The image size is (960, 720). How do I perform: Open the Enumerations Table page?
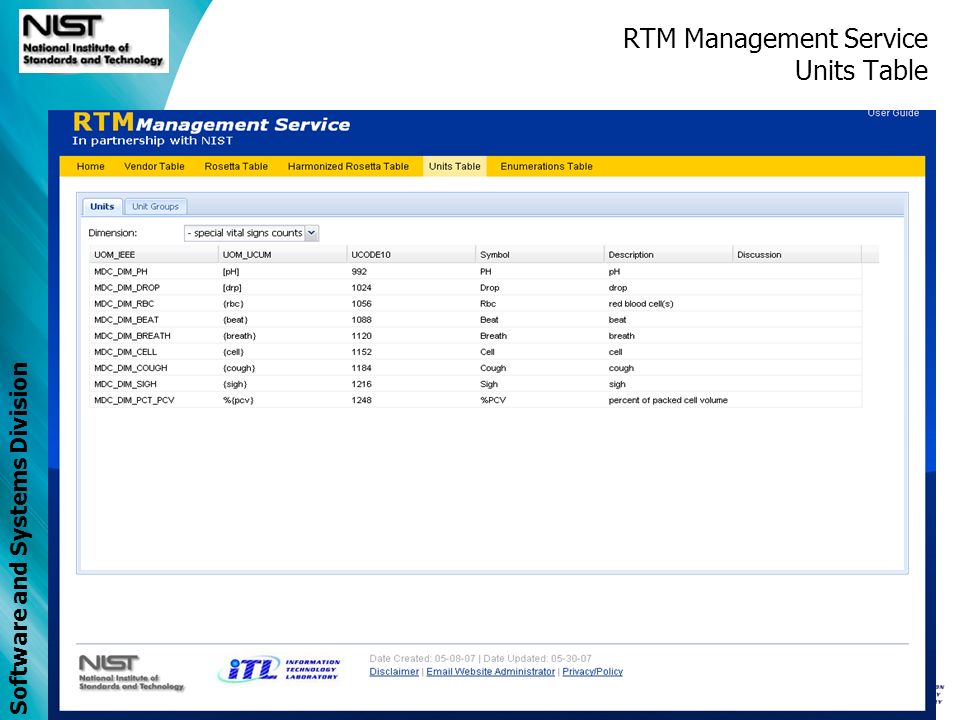tap(547, 167)
